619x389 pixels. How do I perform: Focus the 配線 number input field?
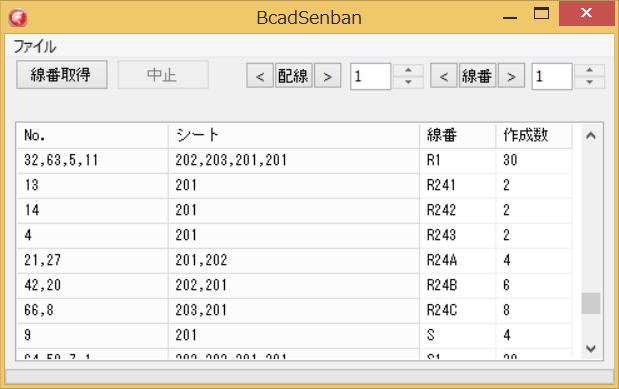[x=371, y=76]
